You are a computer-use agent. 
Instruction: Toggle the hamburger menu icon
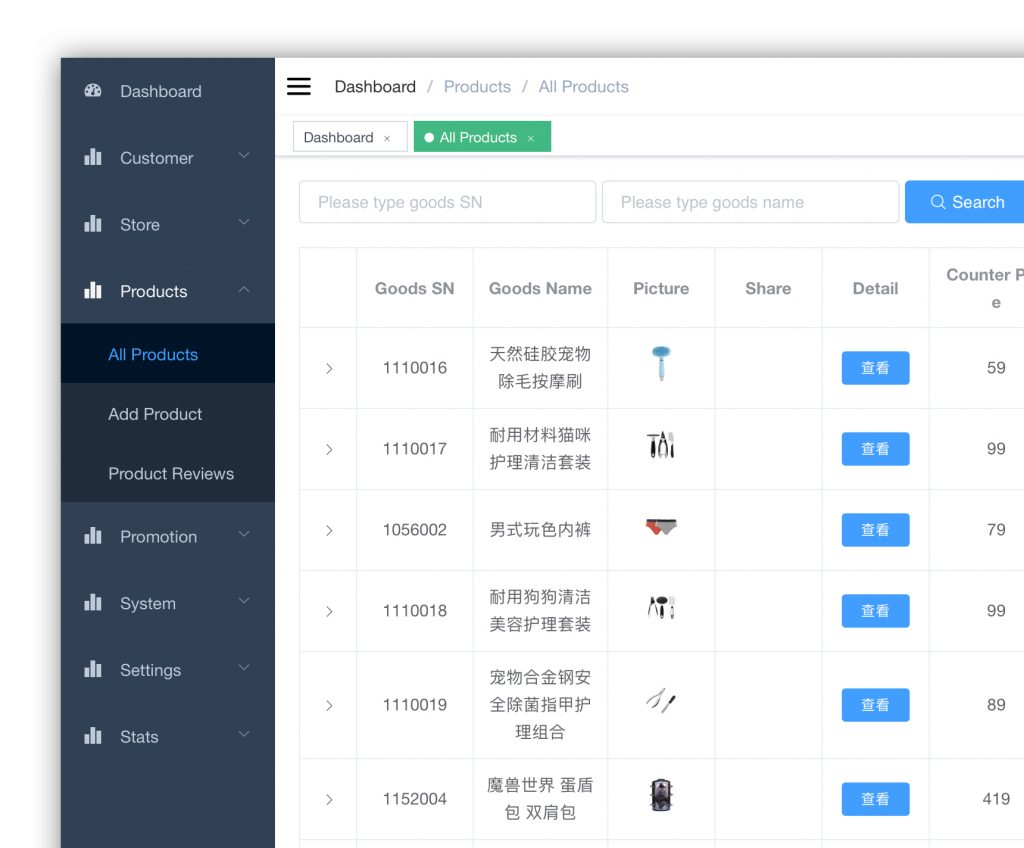[x=298, y=86]
